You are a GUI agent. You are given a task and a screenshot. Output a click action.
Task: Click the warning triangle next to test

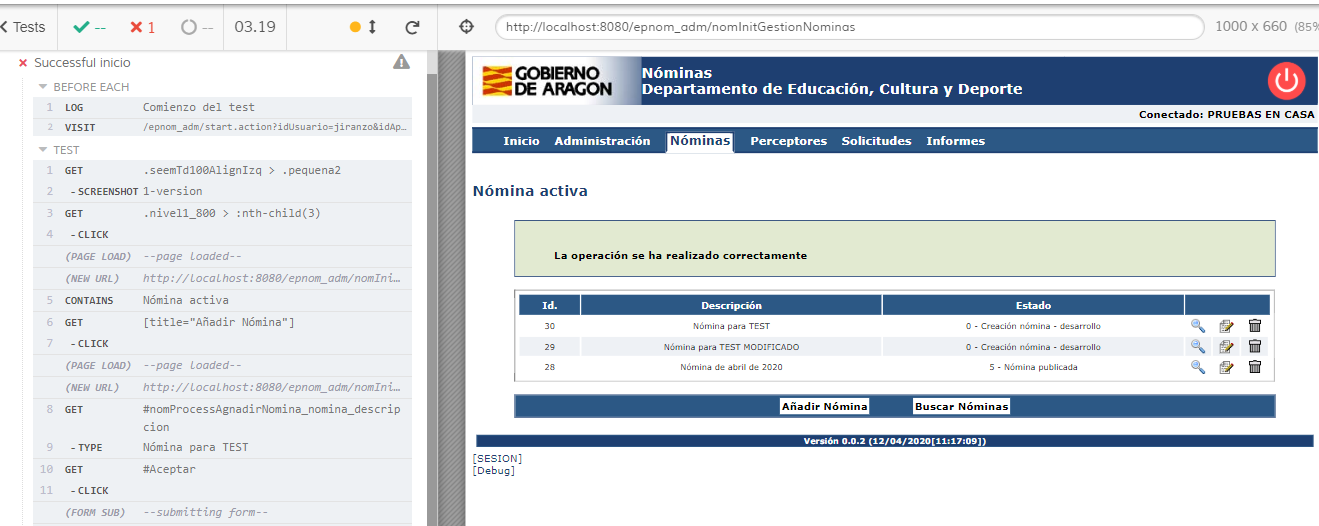pos(401,62)
